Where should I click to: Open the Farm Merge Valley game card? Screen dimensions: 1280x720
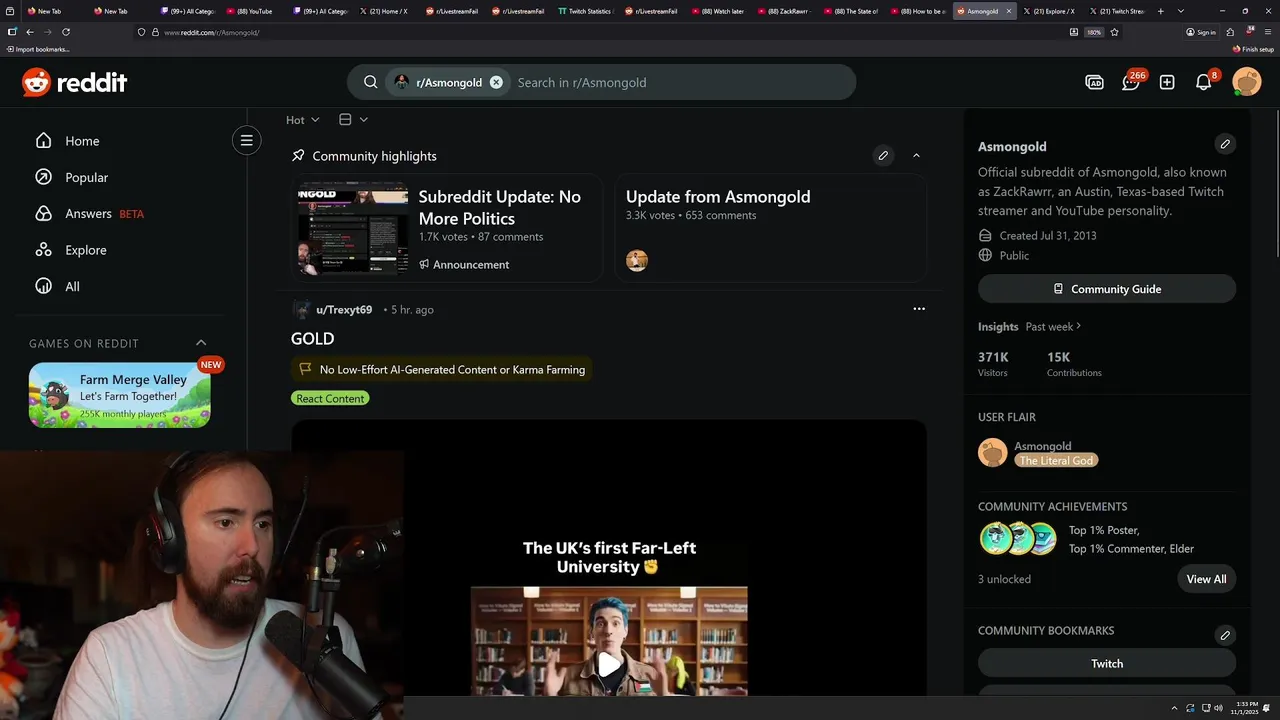pos(120,395)
